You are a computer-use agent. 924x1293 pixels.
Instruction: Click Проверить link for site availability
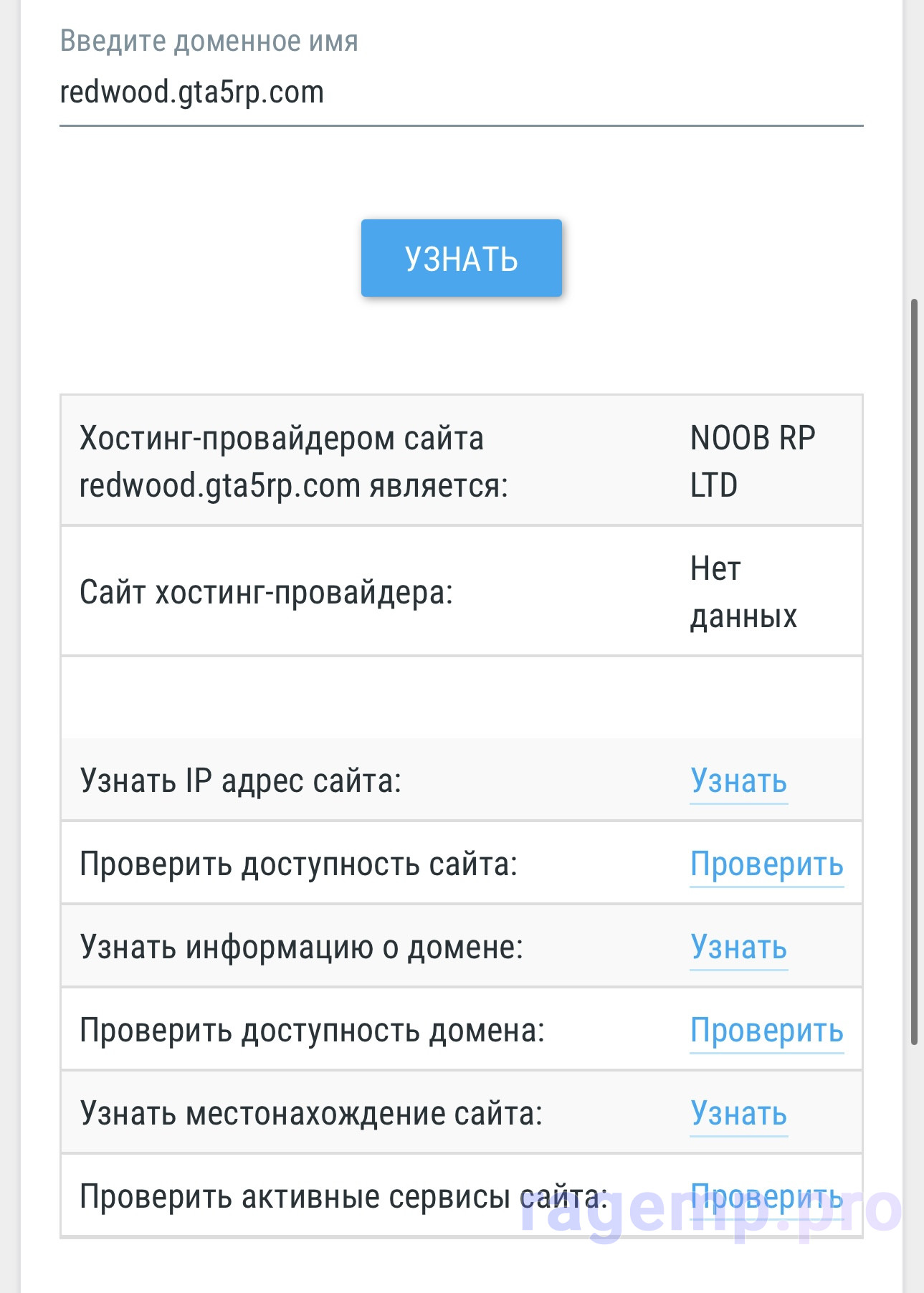766,864
